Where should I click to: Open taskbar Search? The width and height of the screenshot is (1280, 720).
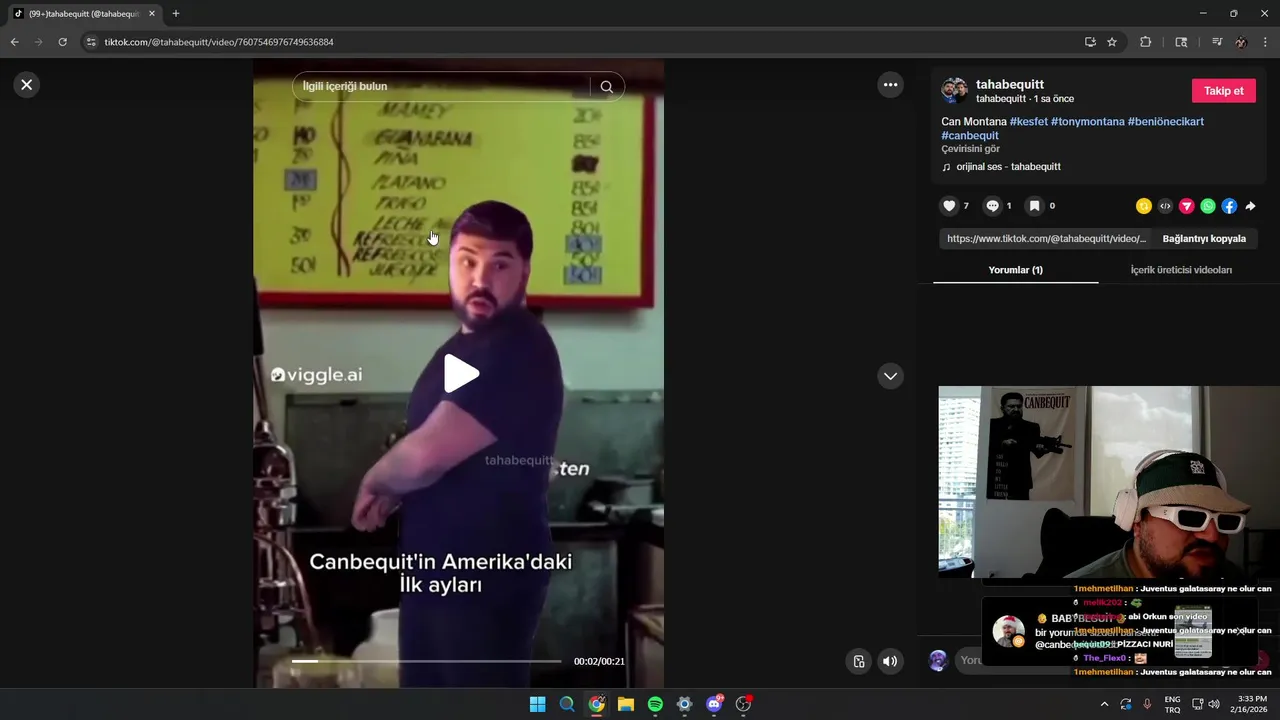[x=567, y=704]
